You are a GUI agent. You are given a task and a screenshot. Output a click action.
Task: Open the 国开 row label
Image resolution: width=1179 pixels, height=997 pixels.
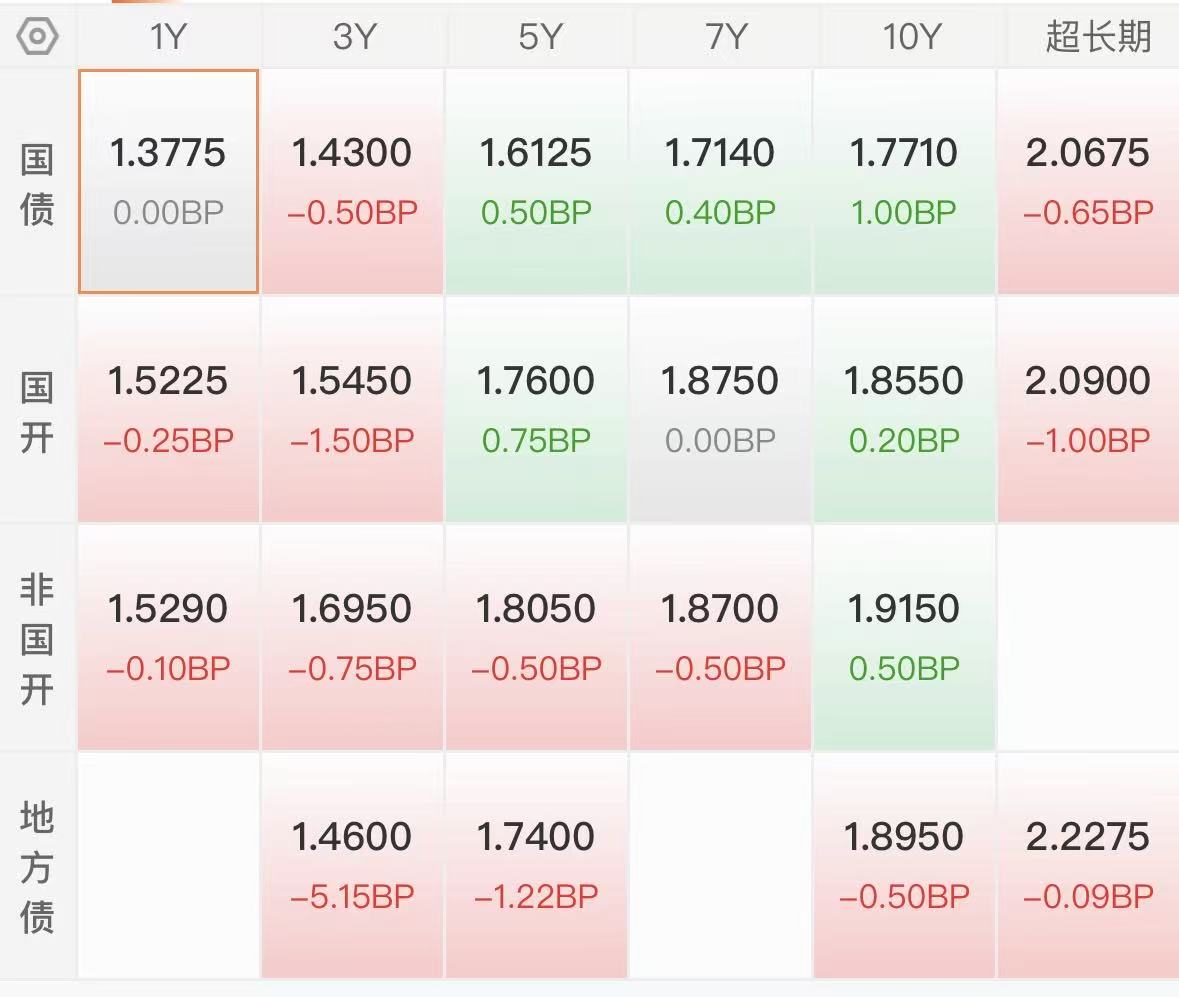[x=37, y=412]
